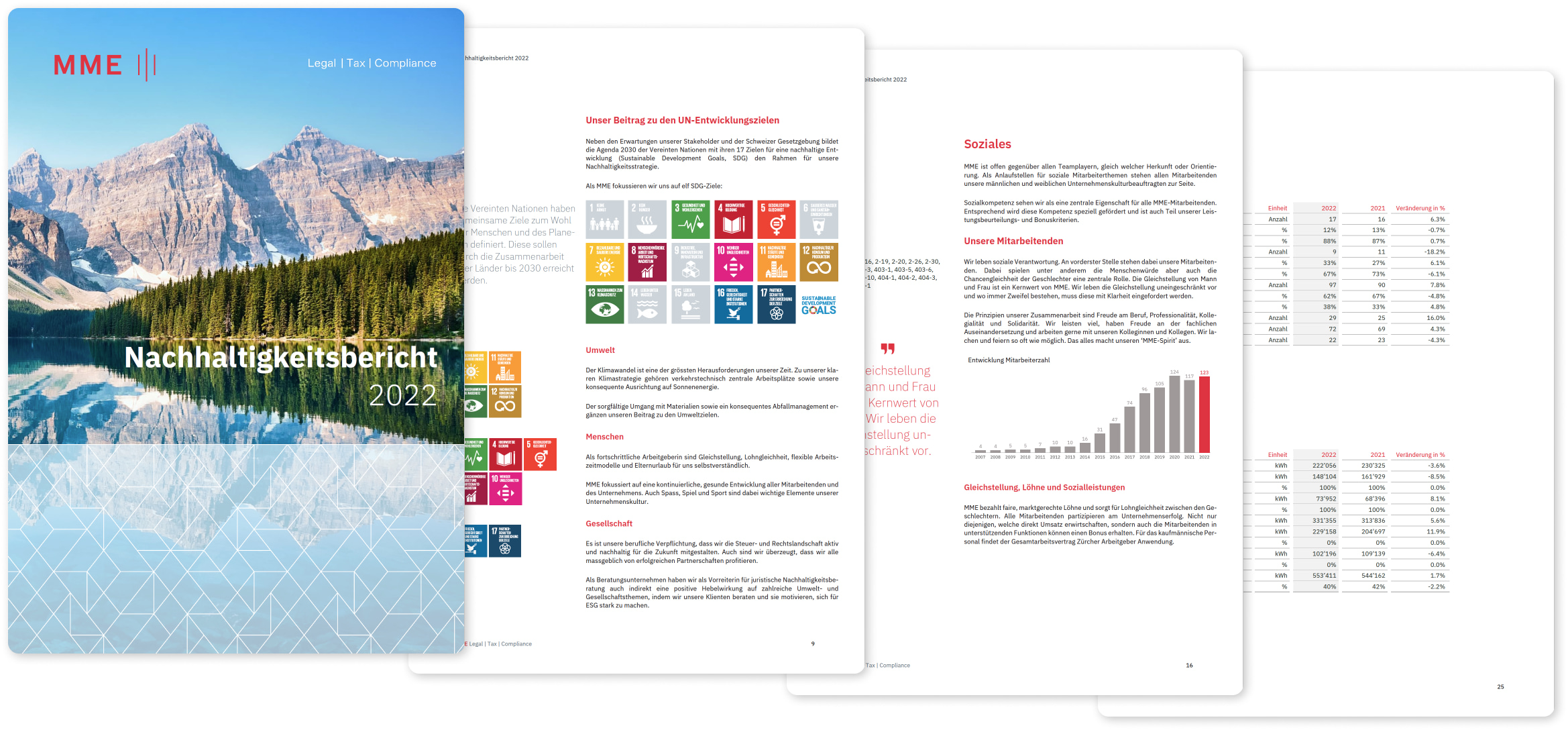This screenshot has height=730, width=1568.
Task: Select SDG 12 infinity-loop tile in the large grid
Action: tap(819, 262)
